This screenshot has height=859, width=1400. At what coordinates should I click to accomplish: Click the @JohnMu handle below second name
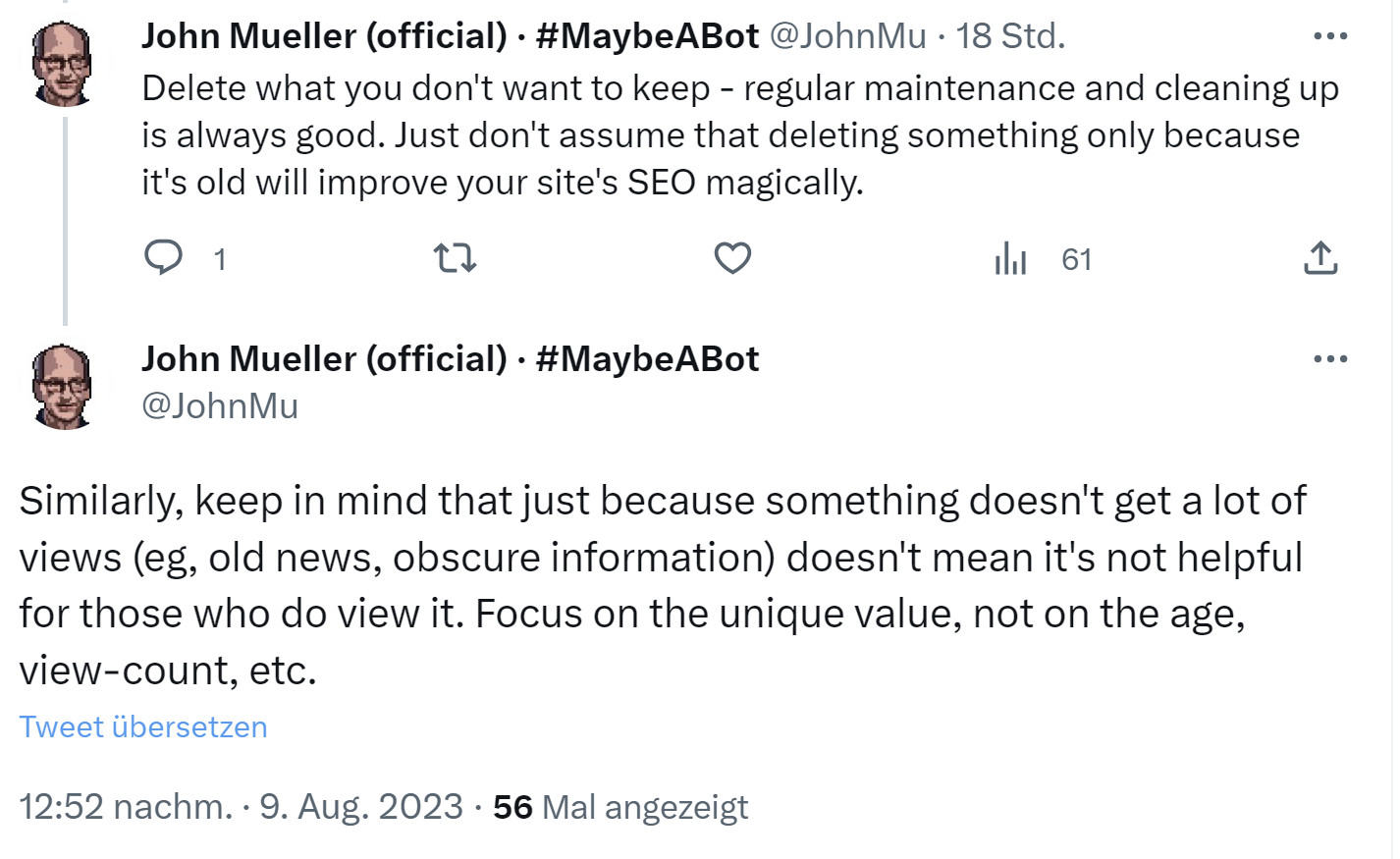pos(220,405)
